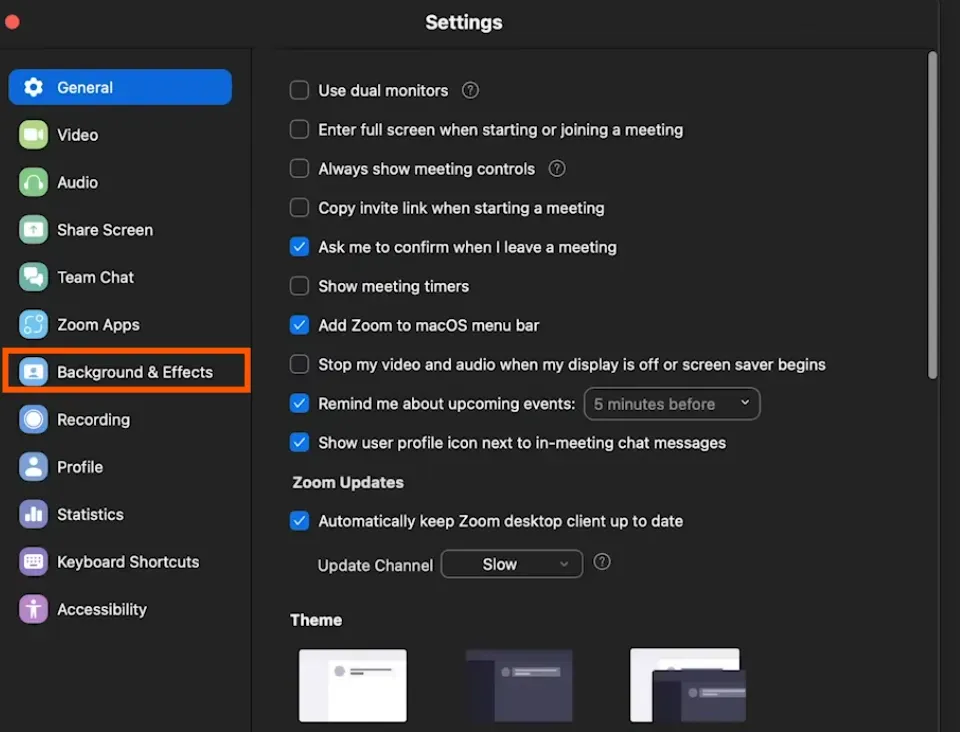This screenshot has width=960, height=732.
Task: Select the Recording settings icon
Action: tap(33, 419)
